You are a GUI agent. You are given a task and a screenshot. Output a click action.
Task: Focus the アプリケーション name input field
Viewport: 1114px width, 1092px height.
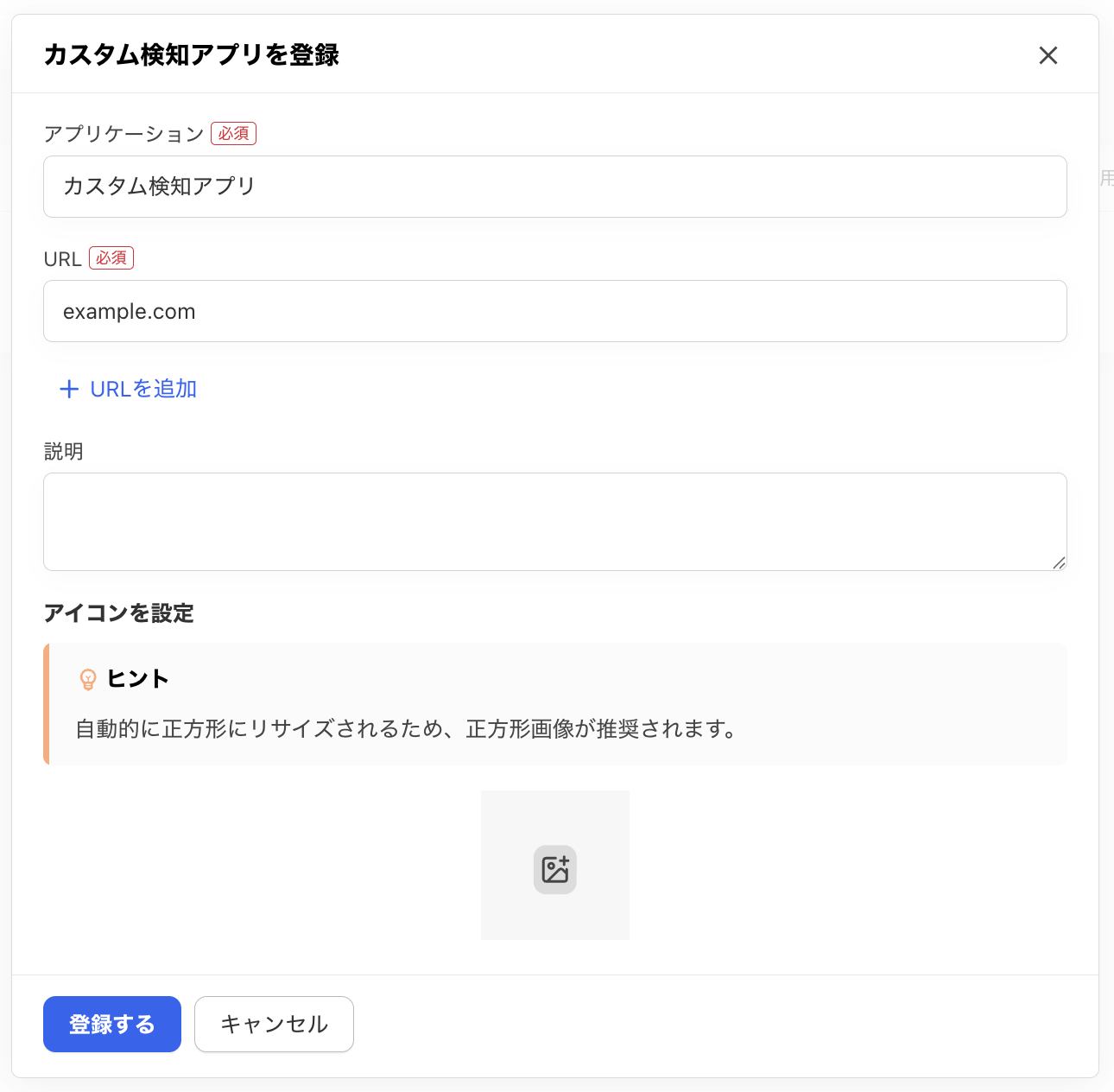point(554,187)
